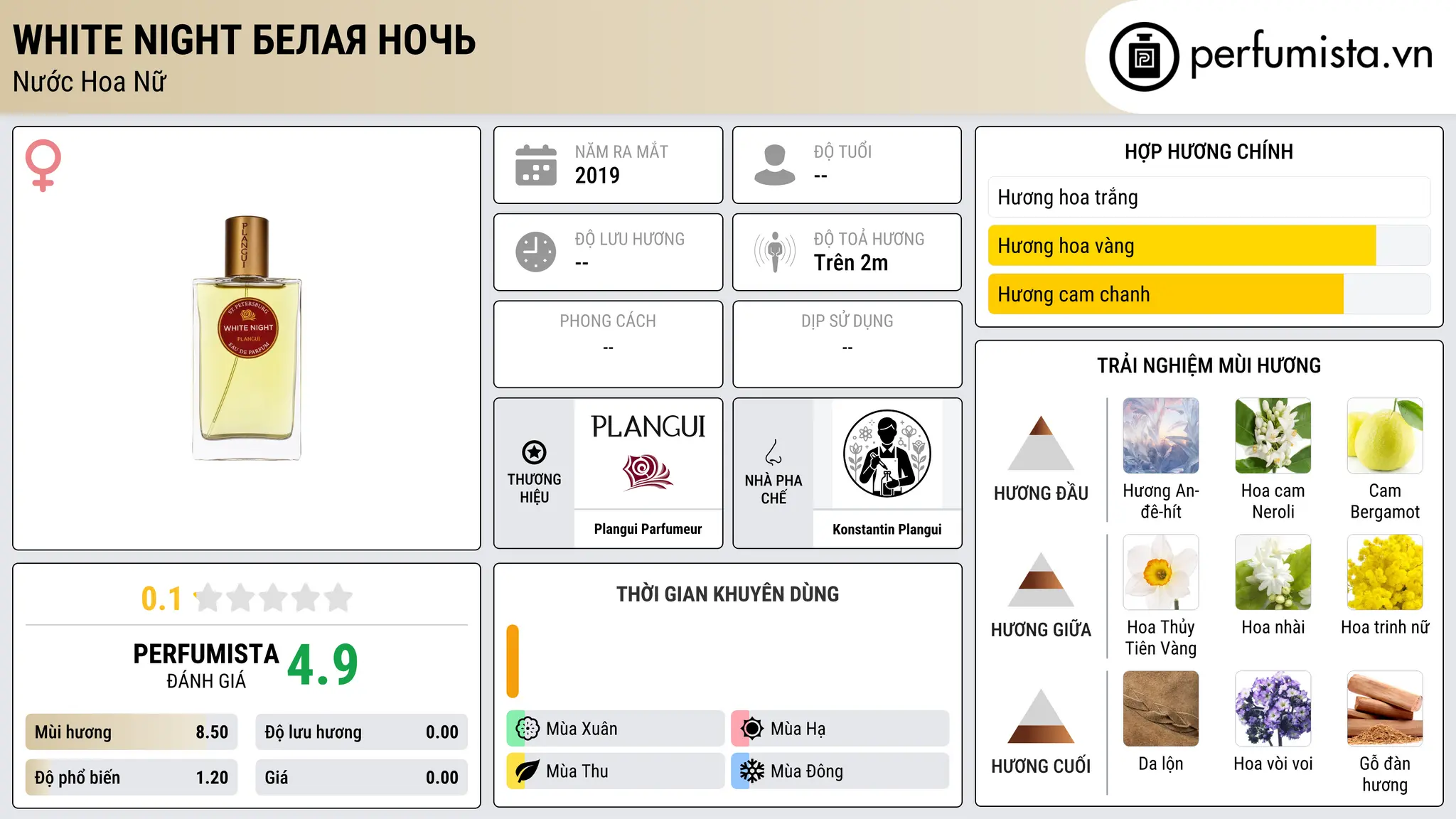The height and width of the screenshot is (819, 1456).
Task: Click the calendar icon for release year
Action: (536, 165)
